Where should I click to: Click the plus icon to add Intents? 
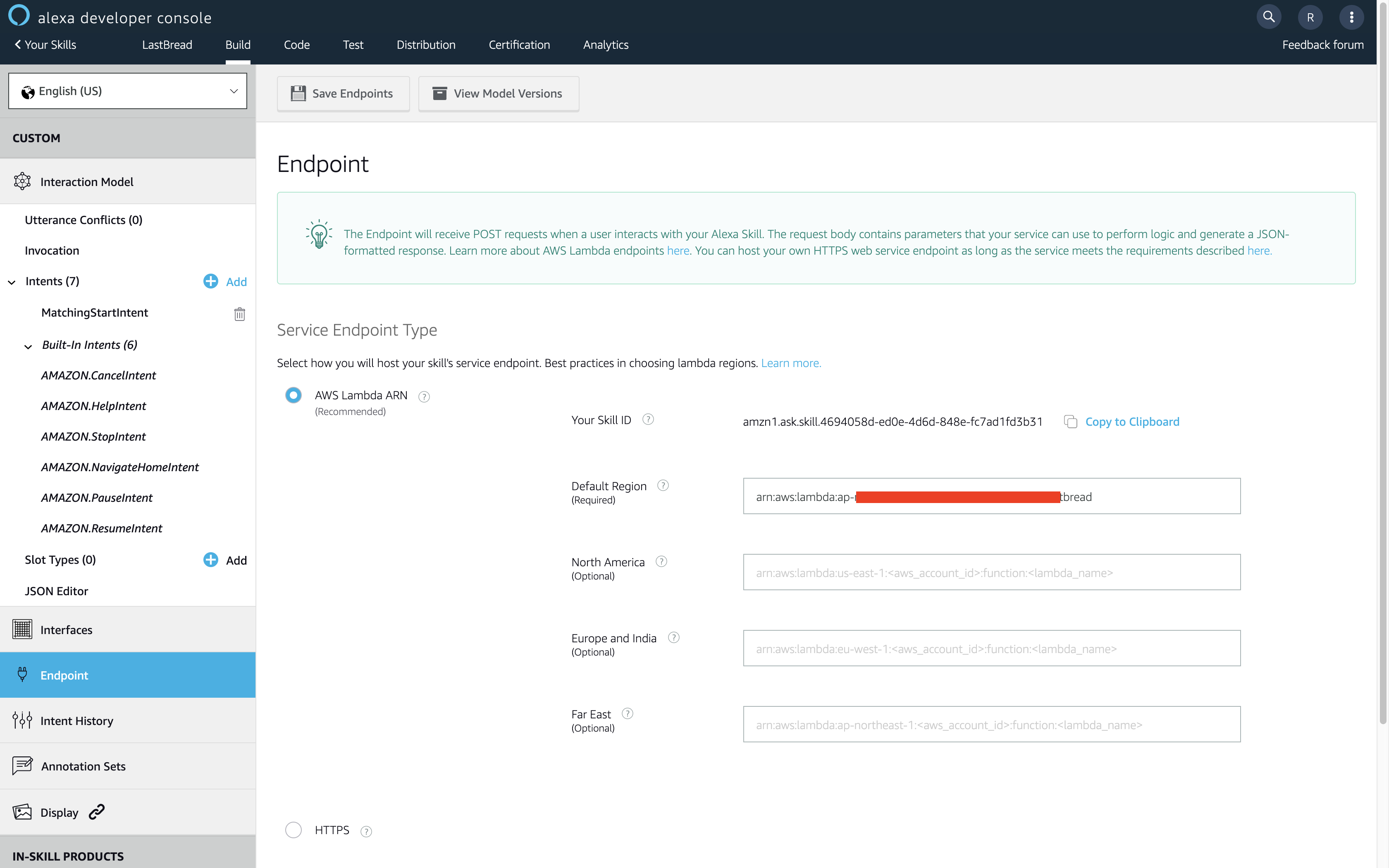pos(211,281)
